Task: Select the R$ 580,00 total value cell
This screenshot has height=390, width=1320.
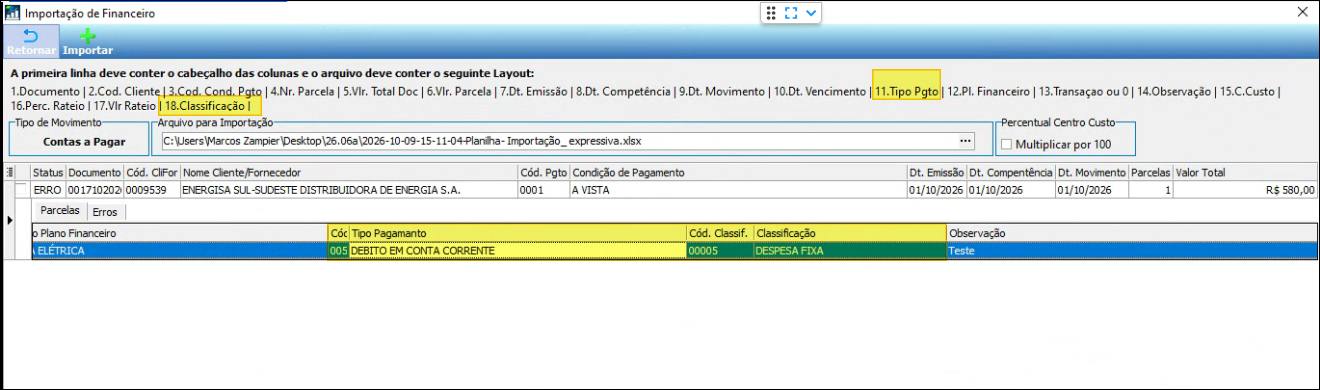Action: [1245, 189]
